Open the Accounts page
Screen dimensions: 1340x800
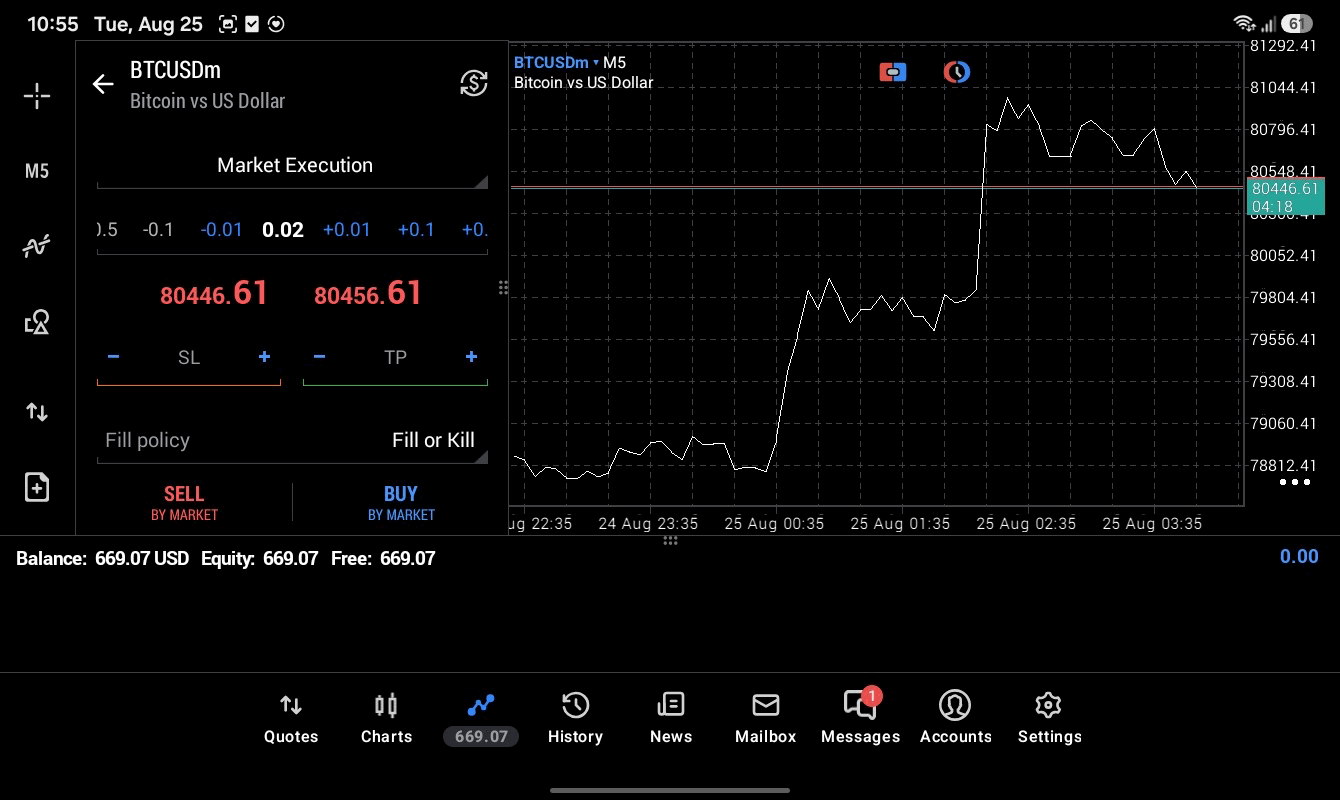click(956, 719)
